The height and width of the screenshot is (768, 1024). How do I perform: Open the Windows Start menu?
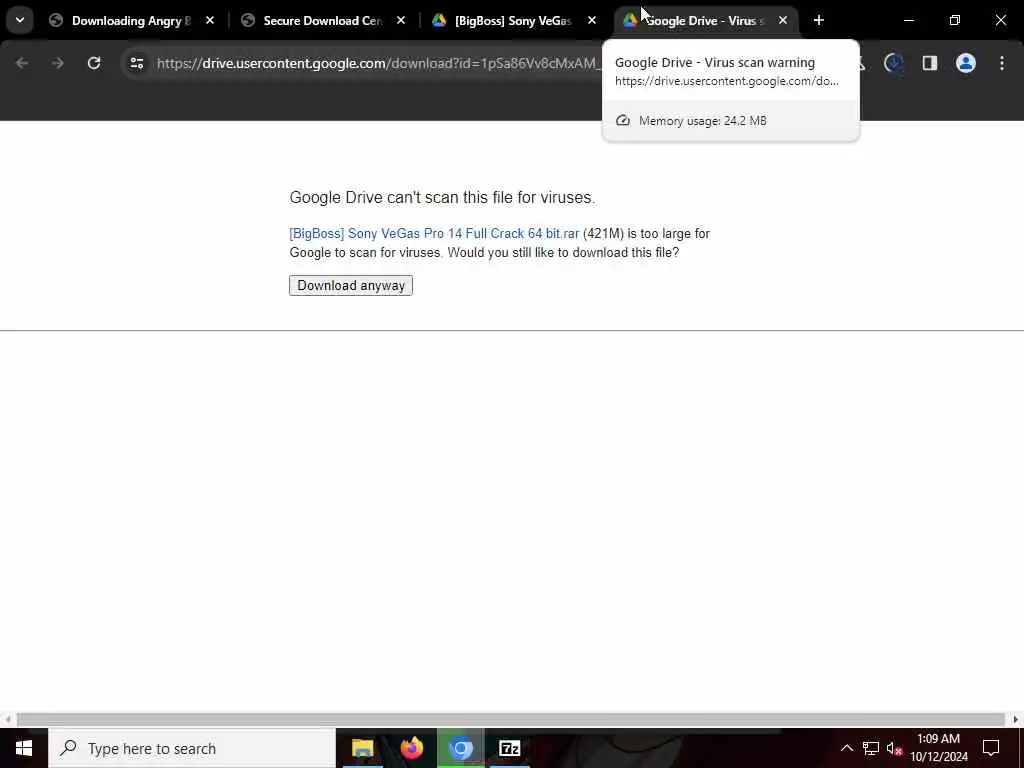tap(24, 748)
